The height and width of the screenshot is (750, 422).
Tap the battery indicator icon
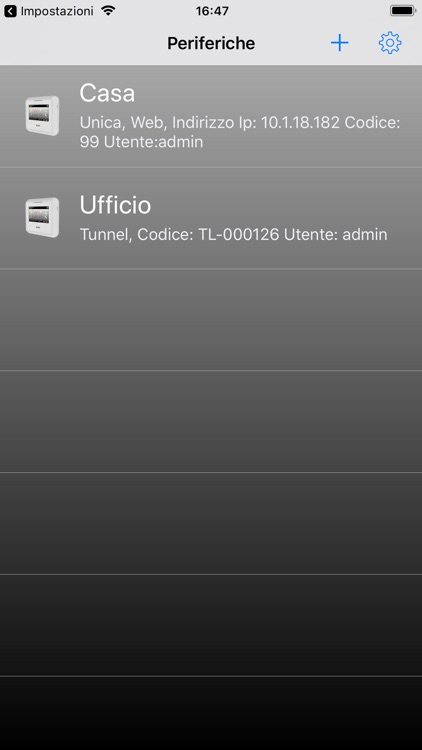pos(403,11)
